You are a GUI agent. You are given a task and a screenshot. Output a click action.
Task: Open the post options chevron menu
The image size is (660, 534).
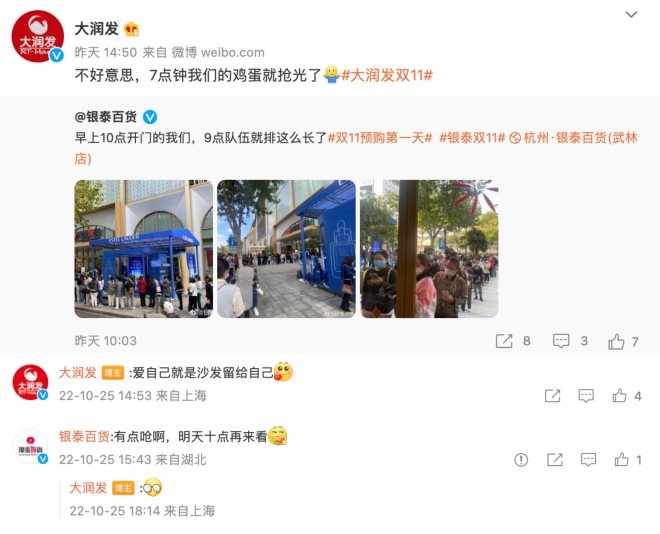[631, 15]
